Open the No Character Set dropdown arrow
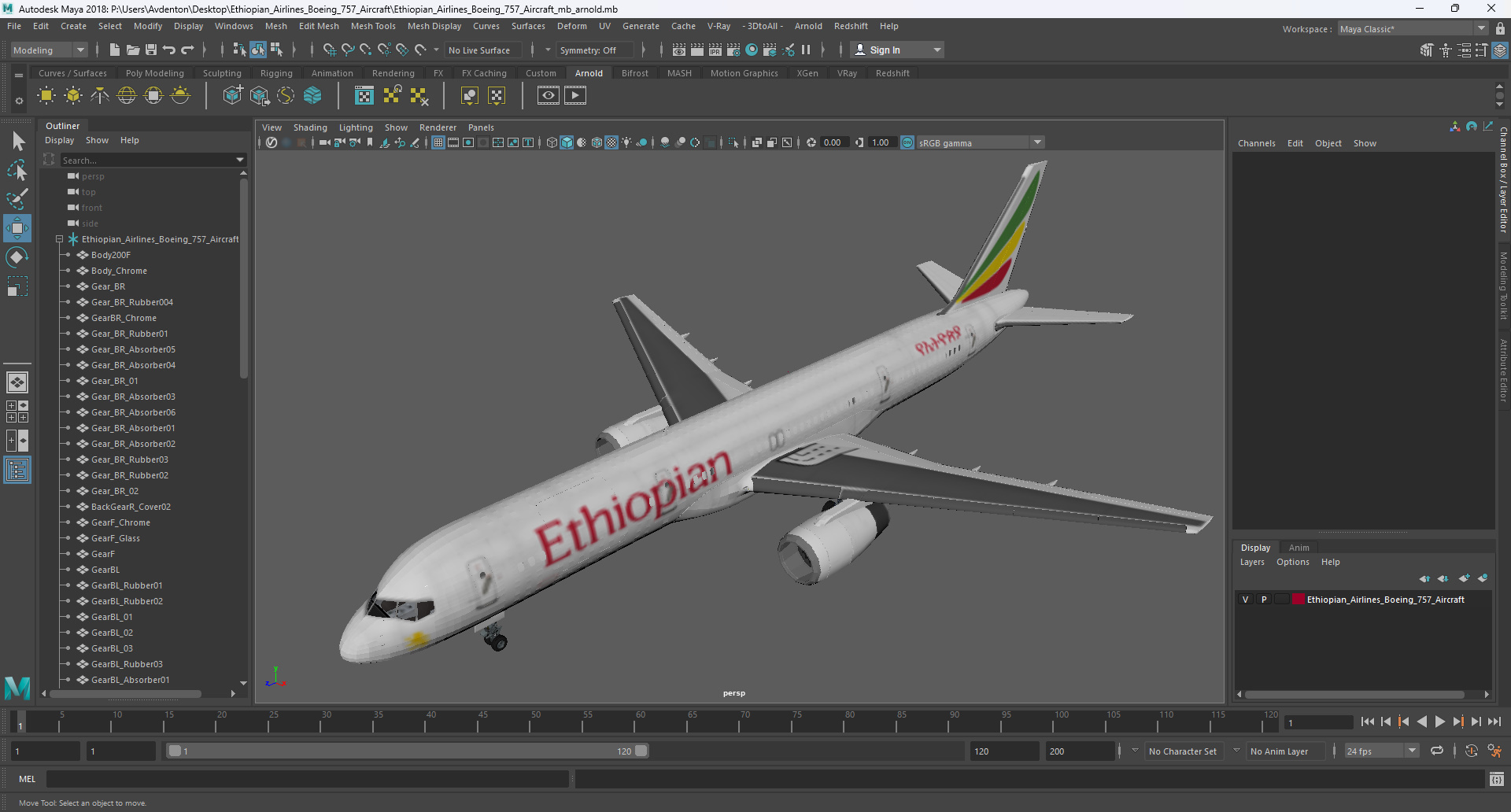This screenshot has height=812, width=1511. 1135,751
